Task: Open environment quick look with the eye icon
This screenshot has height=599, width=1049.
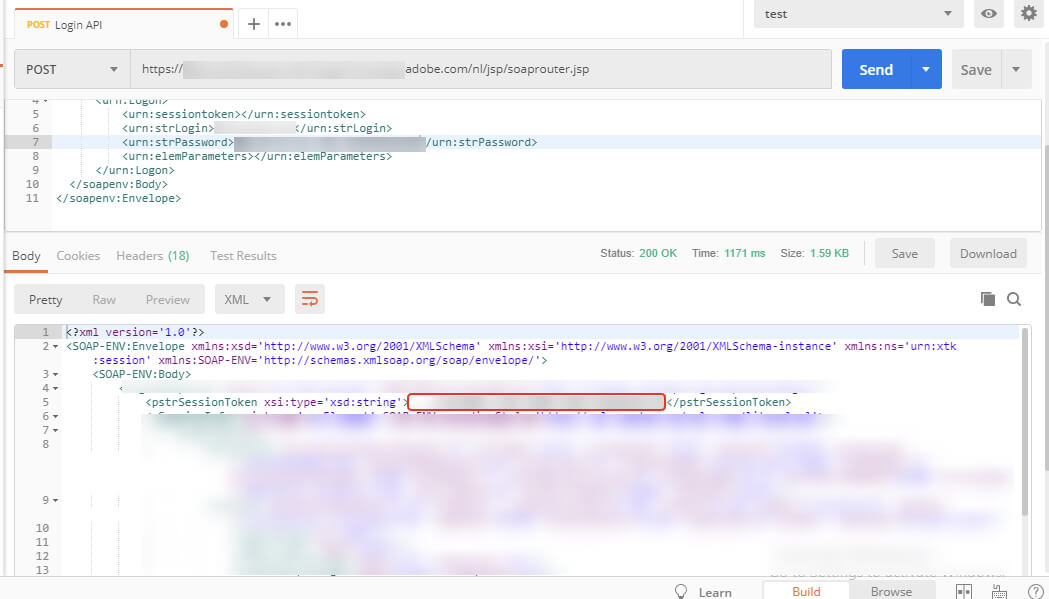Action: (989, 14)
